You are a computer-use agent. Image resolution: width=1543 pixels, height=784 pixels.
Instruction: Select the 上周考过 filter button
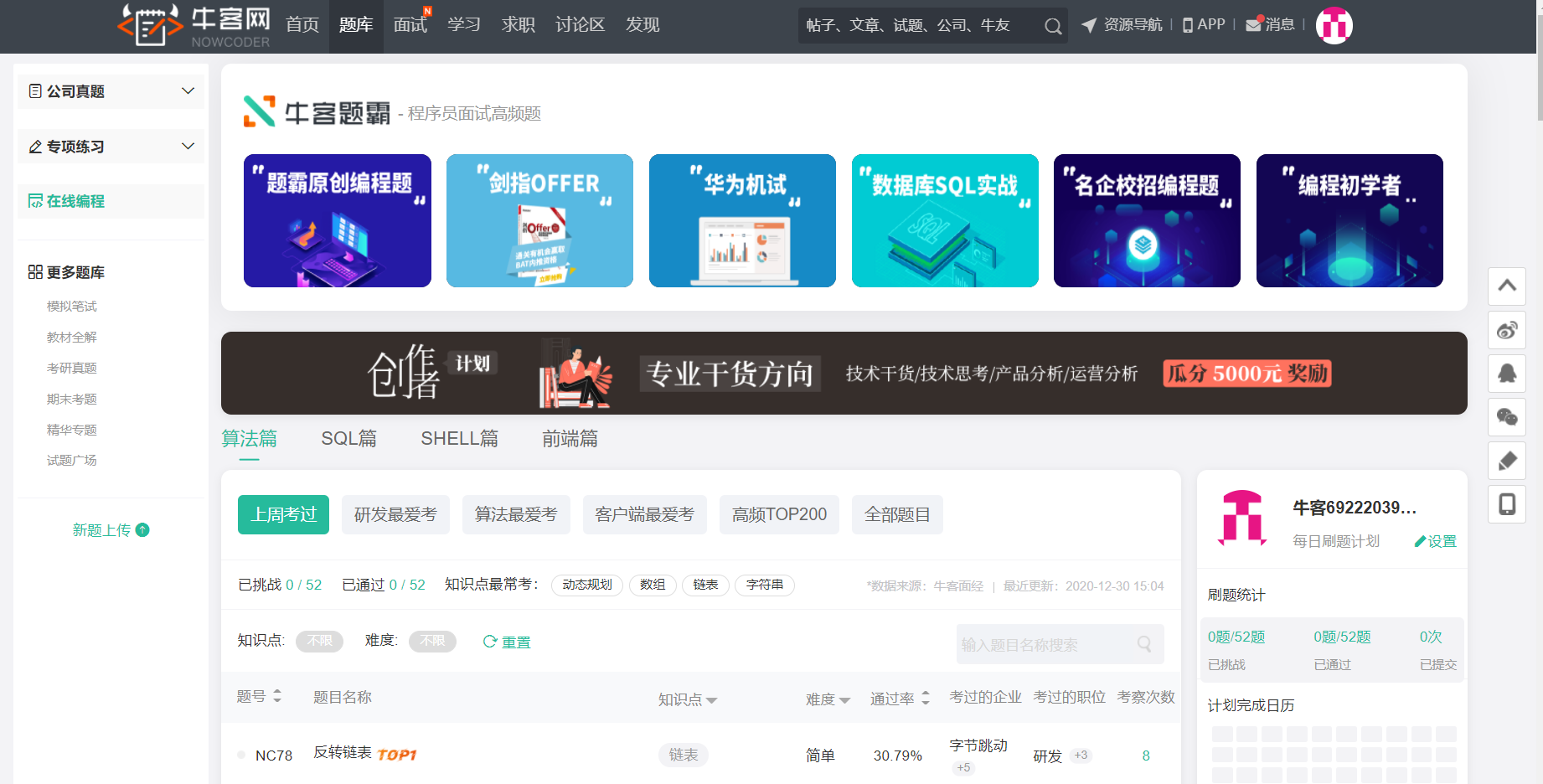(x=283, y=514)
